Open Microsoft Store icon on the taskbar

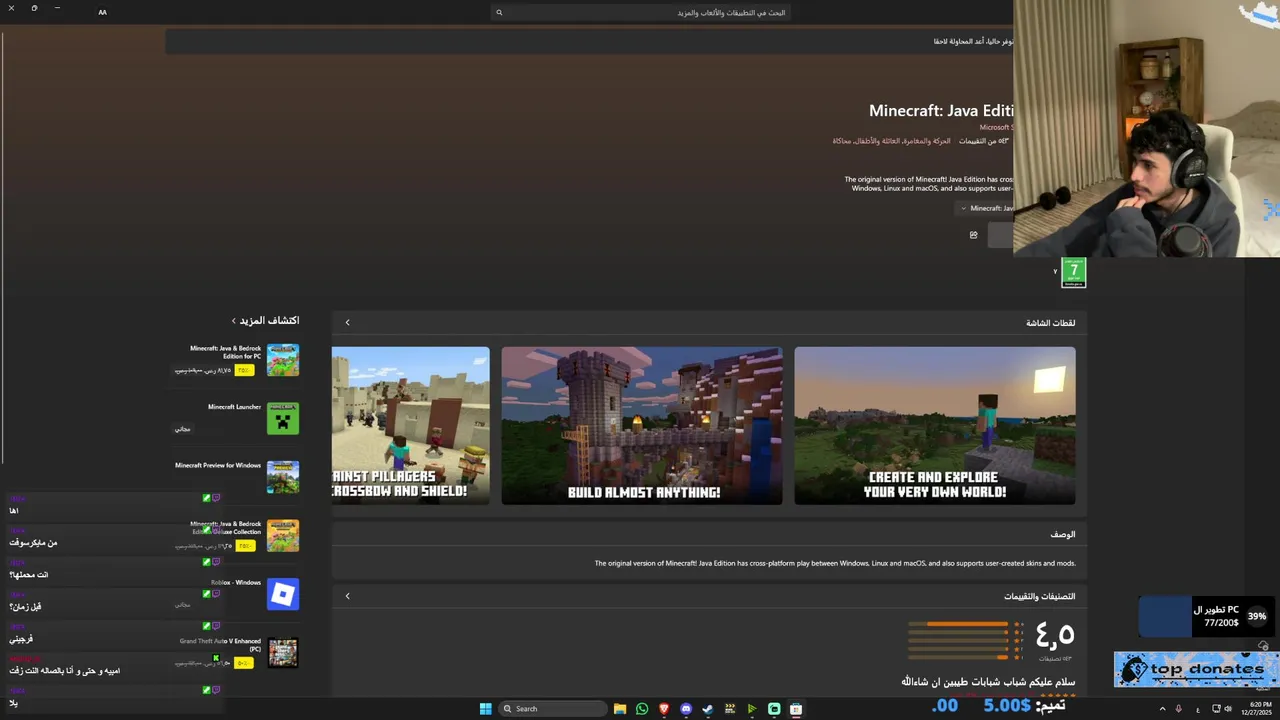tap(796, 709)
